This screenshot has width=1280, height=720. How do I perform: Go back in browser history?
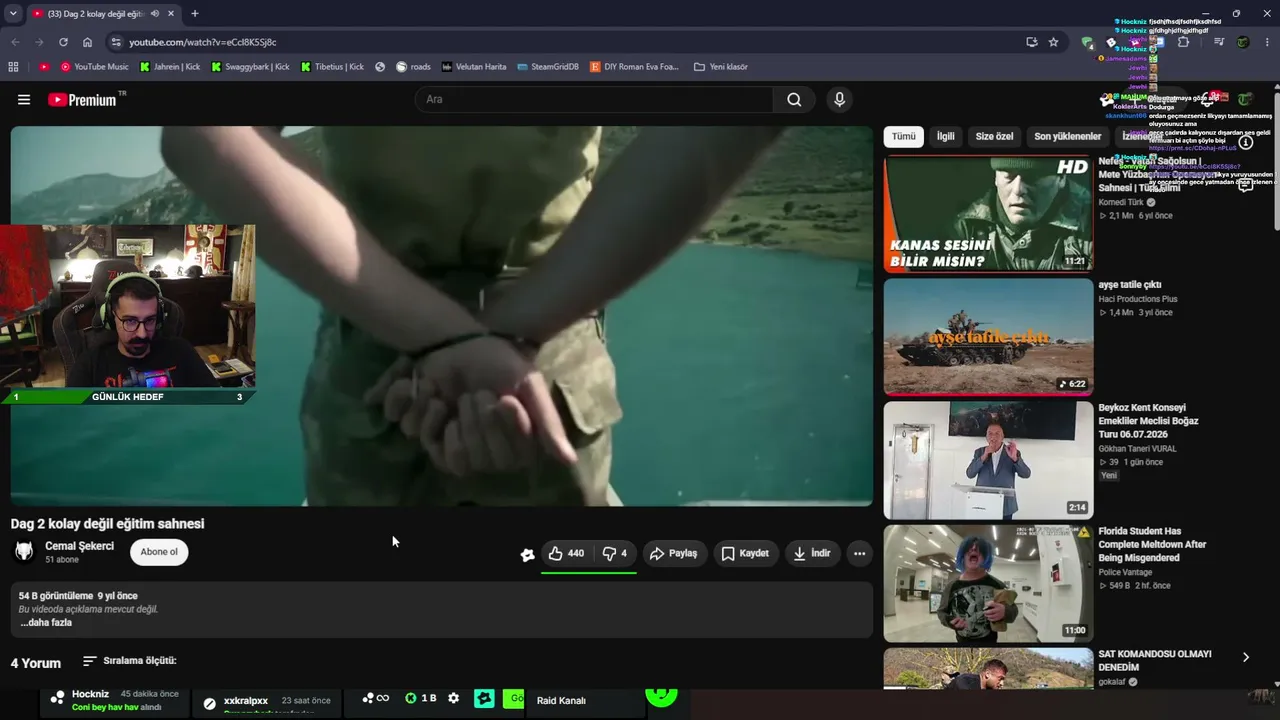coord(15,42)
